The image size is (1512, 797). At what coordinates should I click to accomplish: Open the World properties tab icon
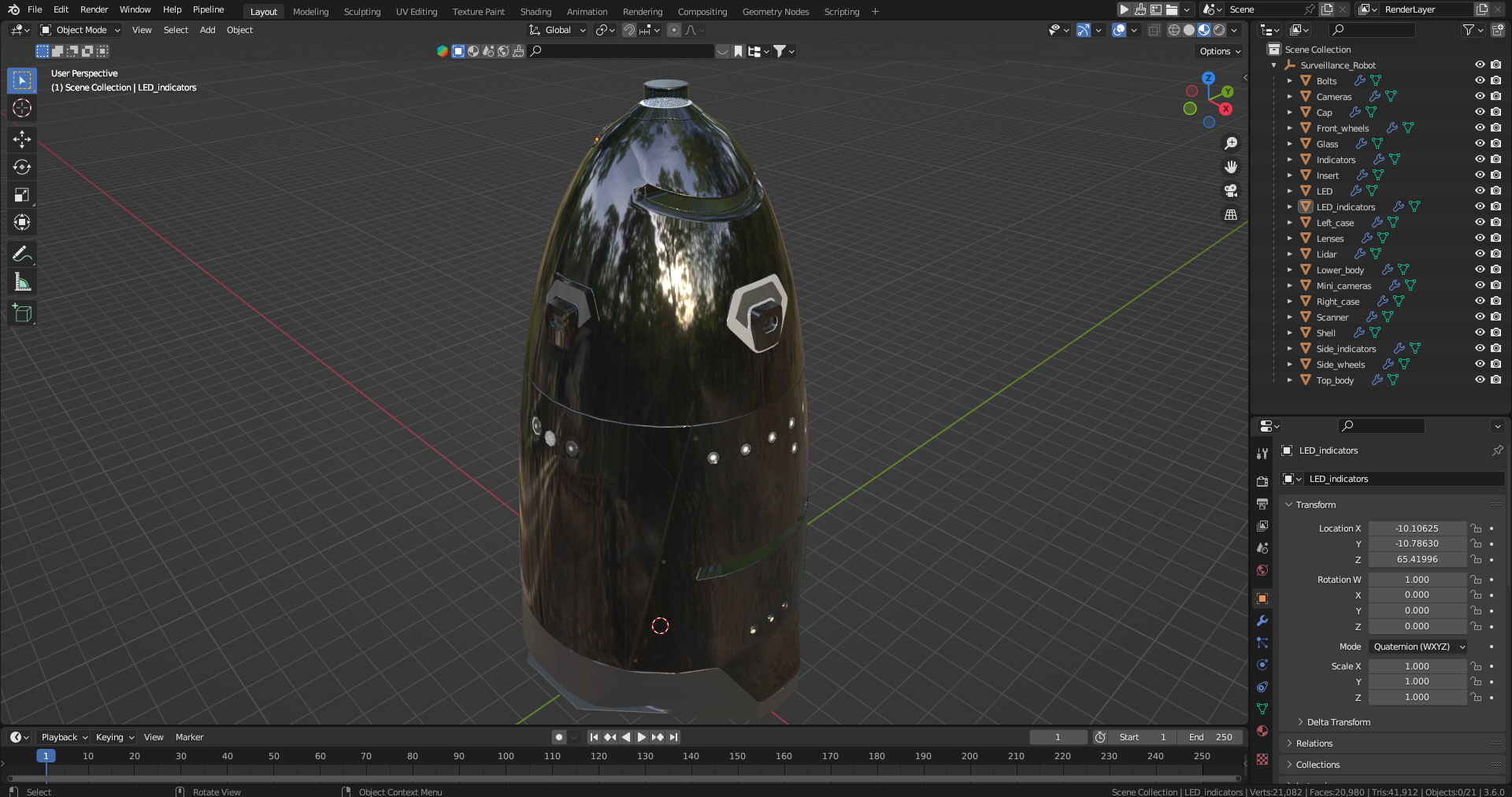tap(1262, 570)
